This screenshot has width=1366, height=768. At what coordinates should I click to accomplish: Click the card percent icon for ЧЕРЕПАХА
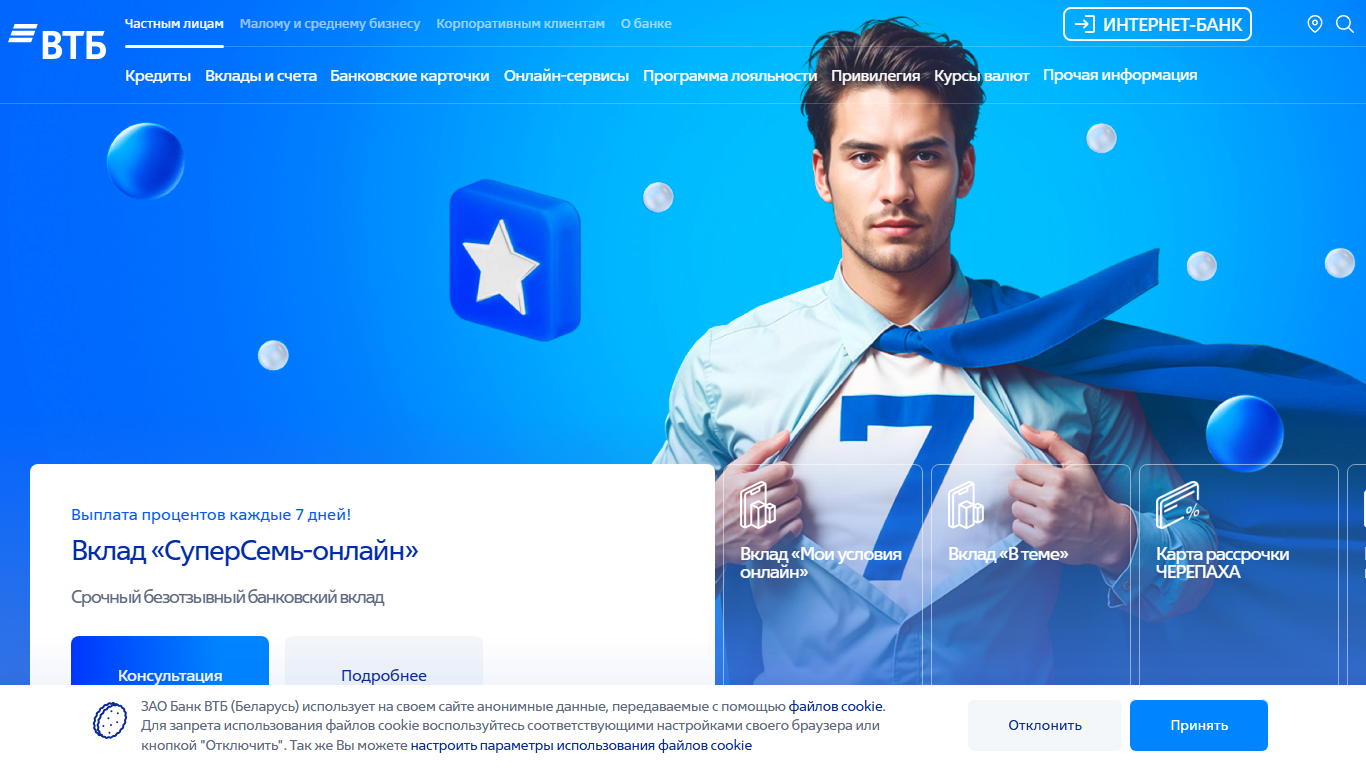[1177, 505]
